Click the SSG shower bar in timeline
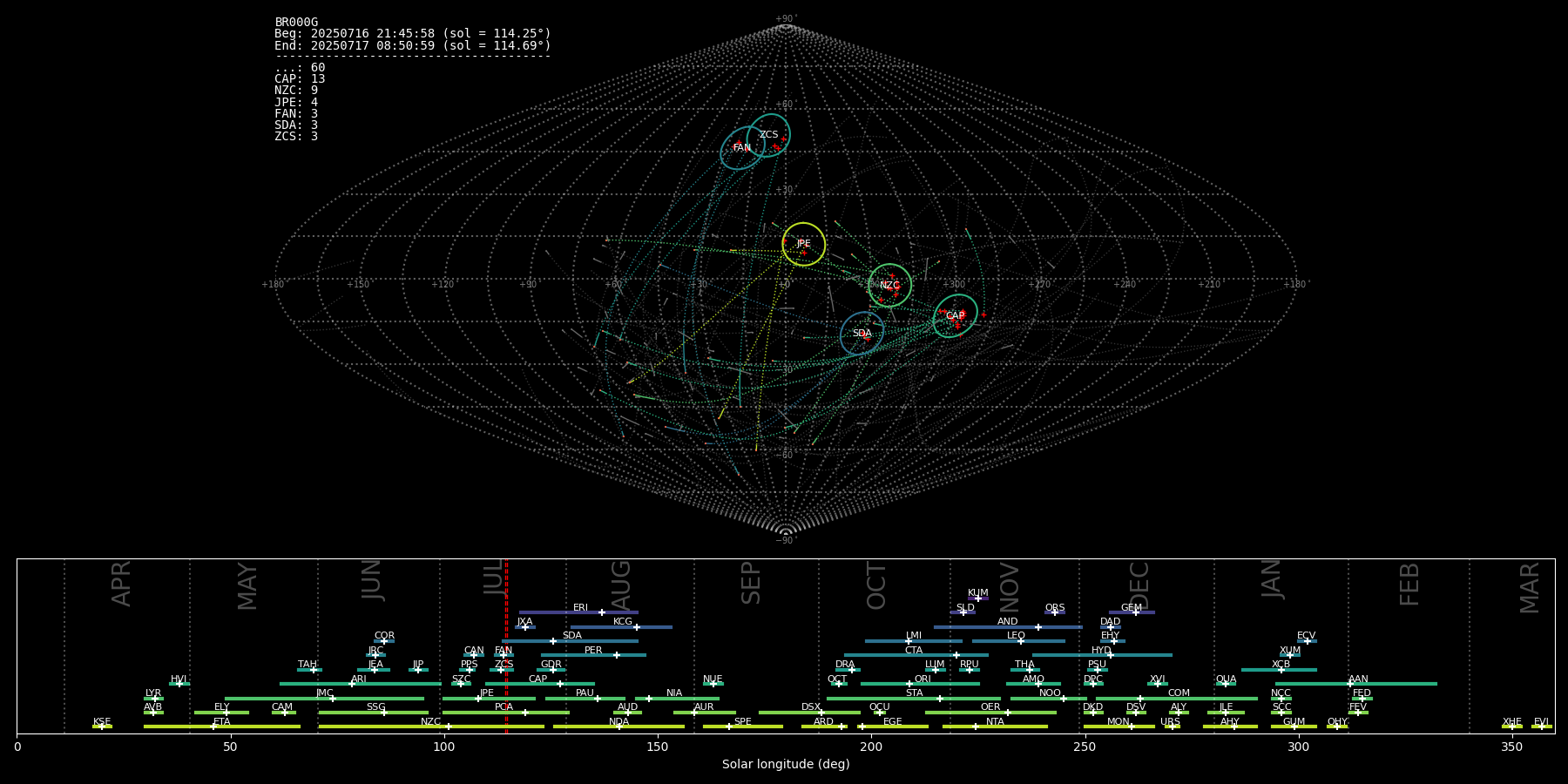The image size is (1568, 784). [x=373, y=713]
